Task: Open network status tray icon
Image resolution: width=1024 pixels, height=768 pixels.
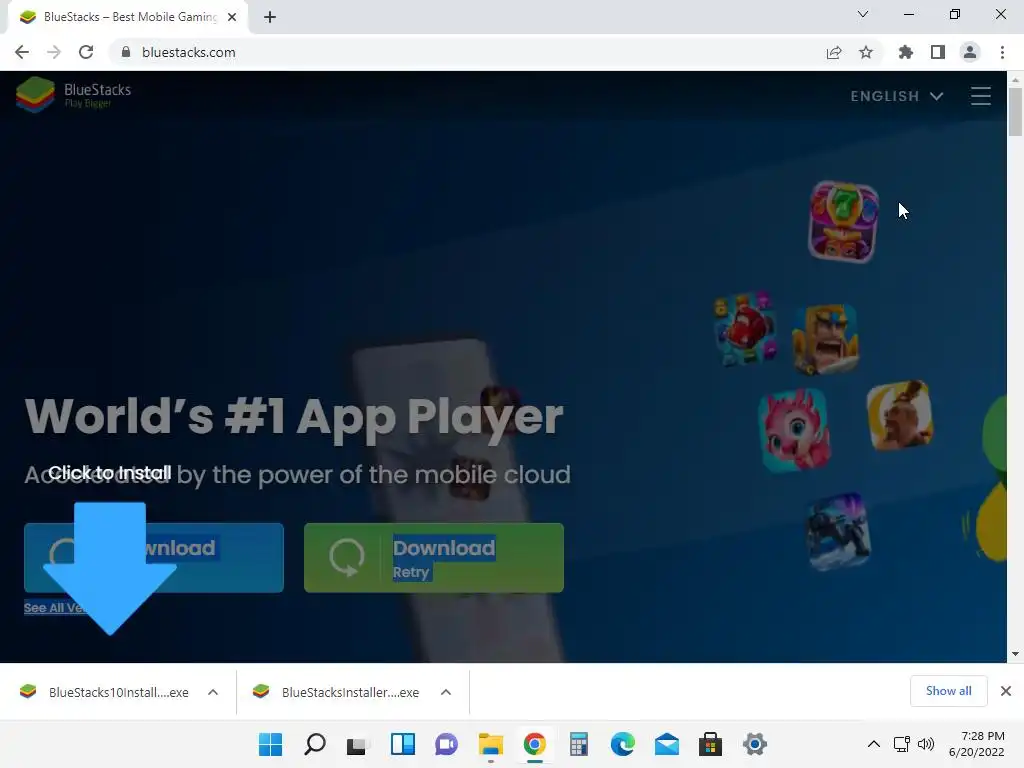Action: click(x=902, y=744)
